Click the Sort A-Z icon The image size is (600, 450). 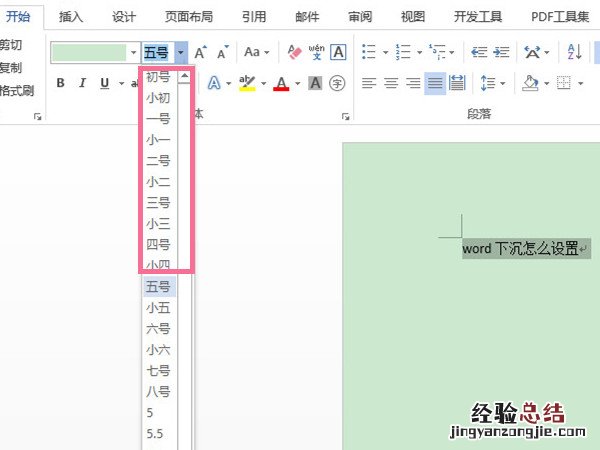pyautogui.click(x=574, y=52)
